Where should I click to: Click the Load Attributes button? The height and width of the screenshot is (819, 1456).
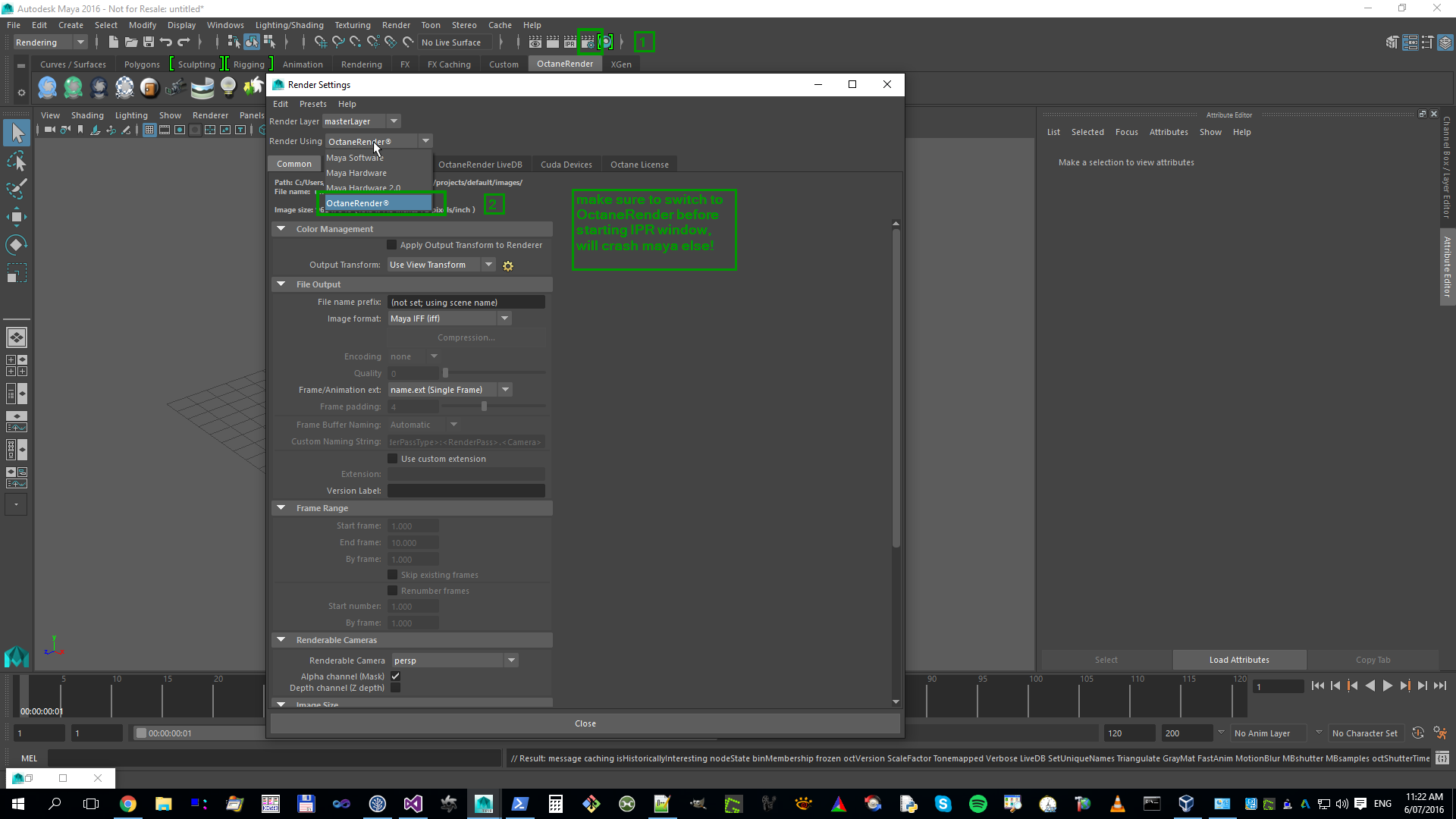[x=1239, y=660]
